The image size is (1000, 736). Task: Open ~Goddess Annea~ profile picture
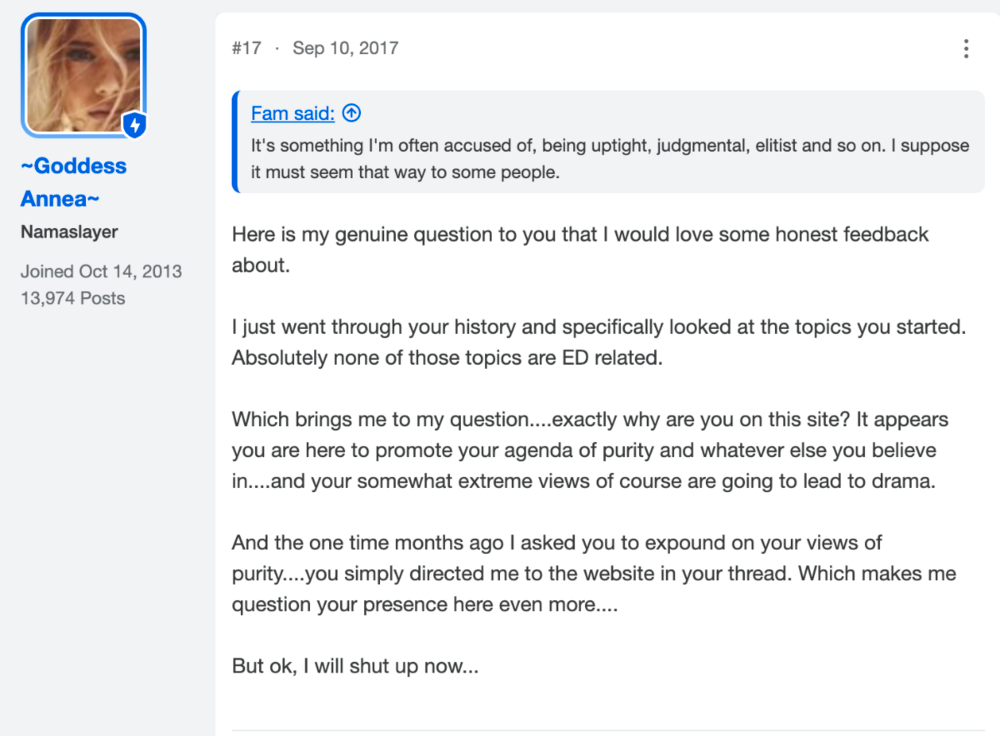pos(84,75)
